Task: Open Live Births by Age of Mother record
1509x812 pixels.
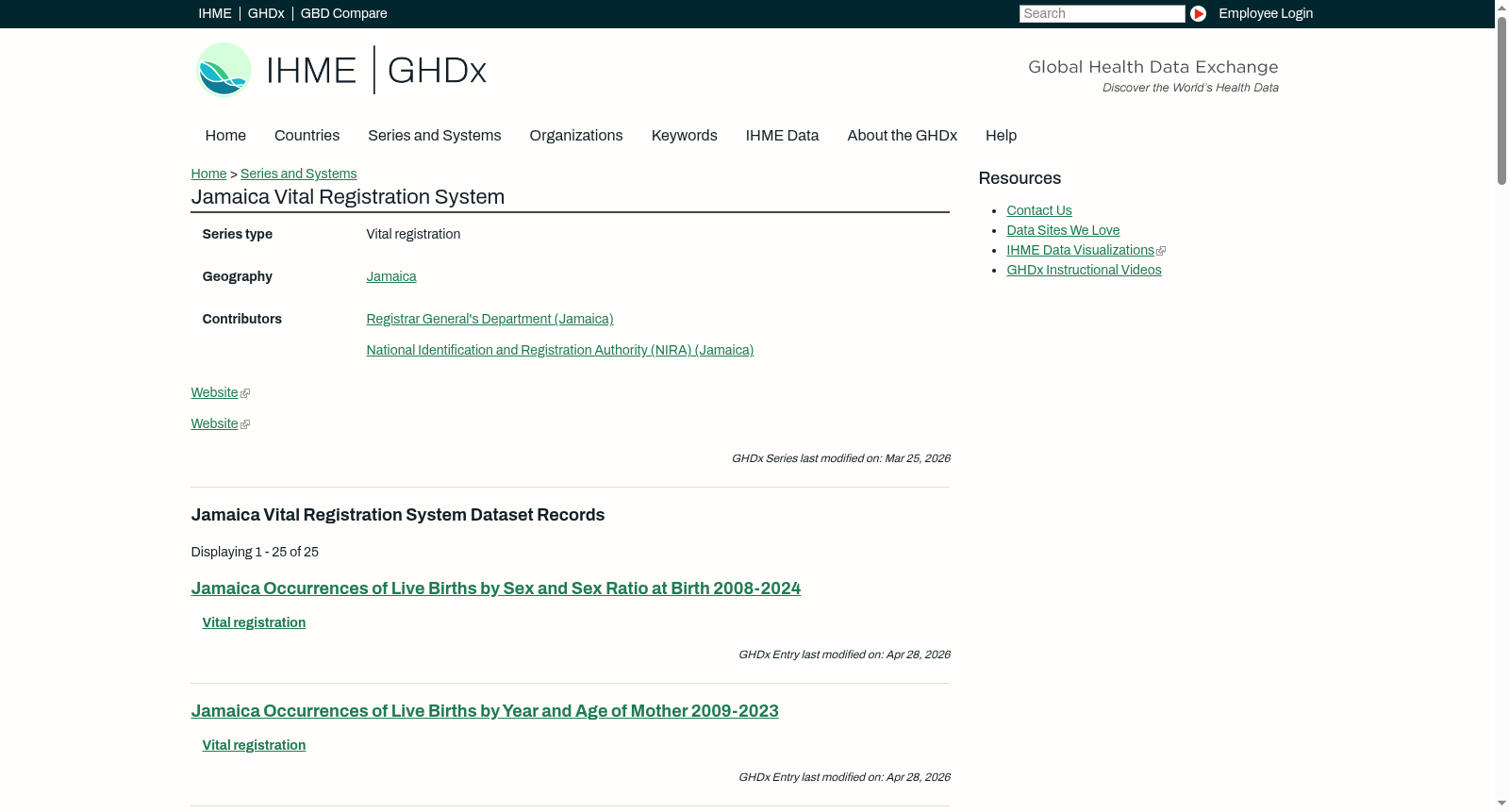Action: pyautogui.click(x=485, y=711)
